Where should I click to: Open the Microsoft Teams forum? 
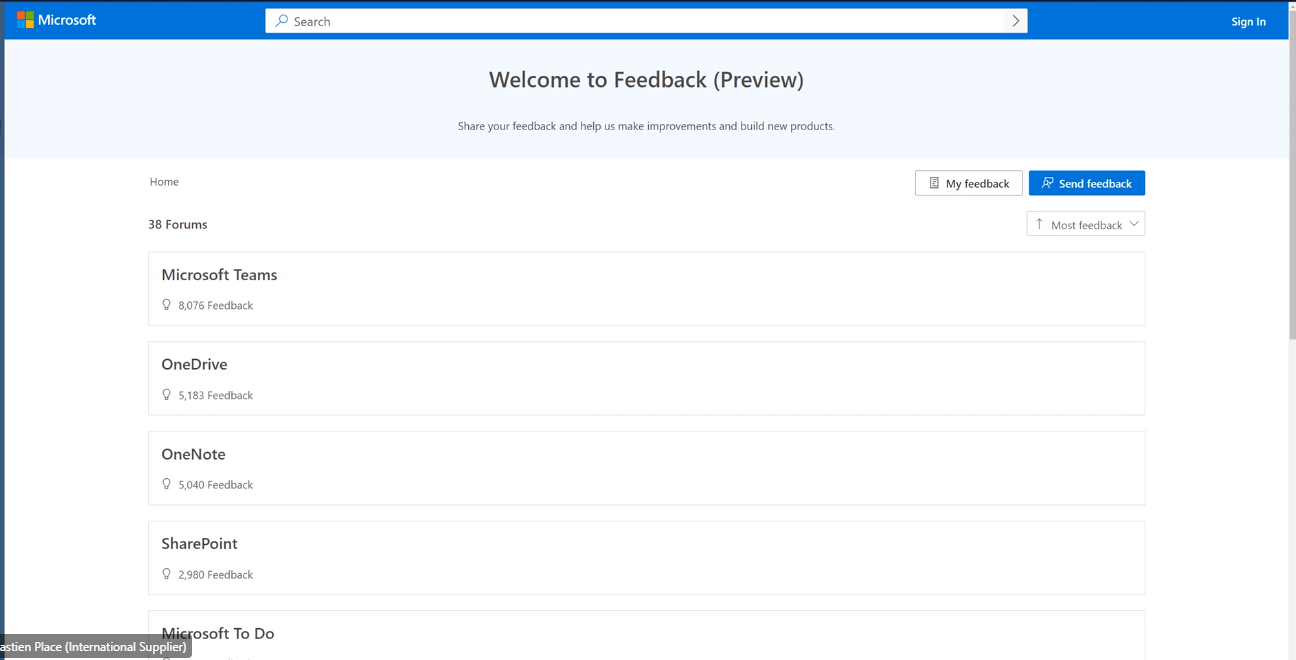click(x=646, y=288)
